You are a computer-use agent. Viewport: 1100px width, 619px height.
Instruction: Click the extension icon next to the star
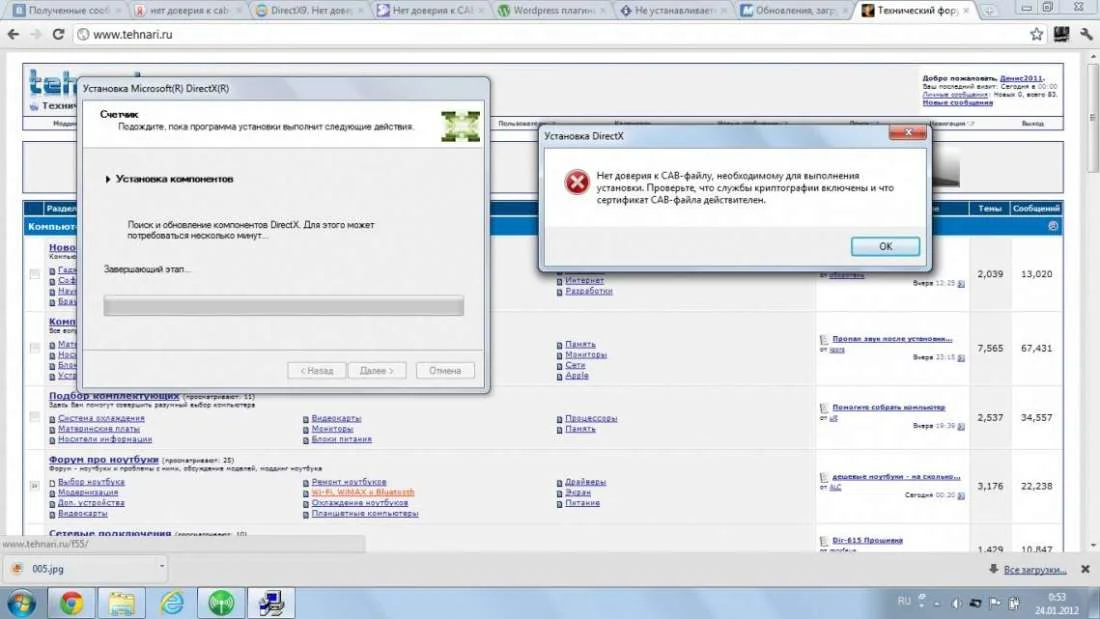click(1061, 34)
